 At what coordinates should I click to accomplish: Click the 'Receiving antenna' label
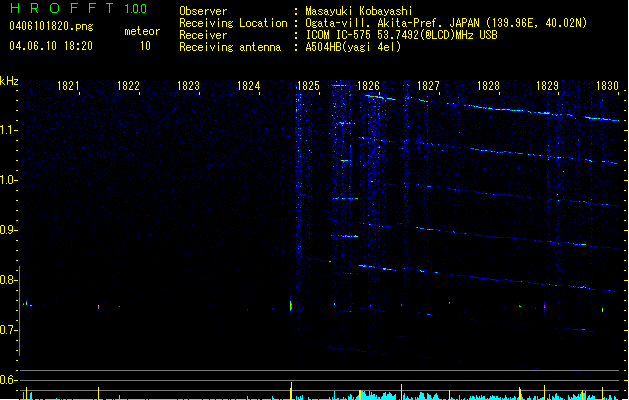230,47
